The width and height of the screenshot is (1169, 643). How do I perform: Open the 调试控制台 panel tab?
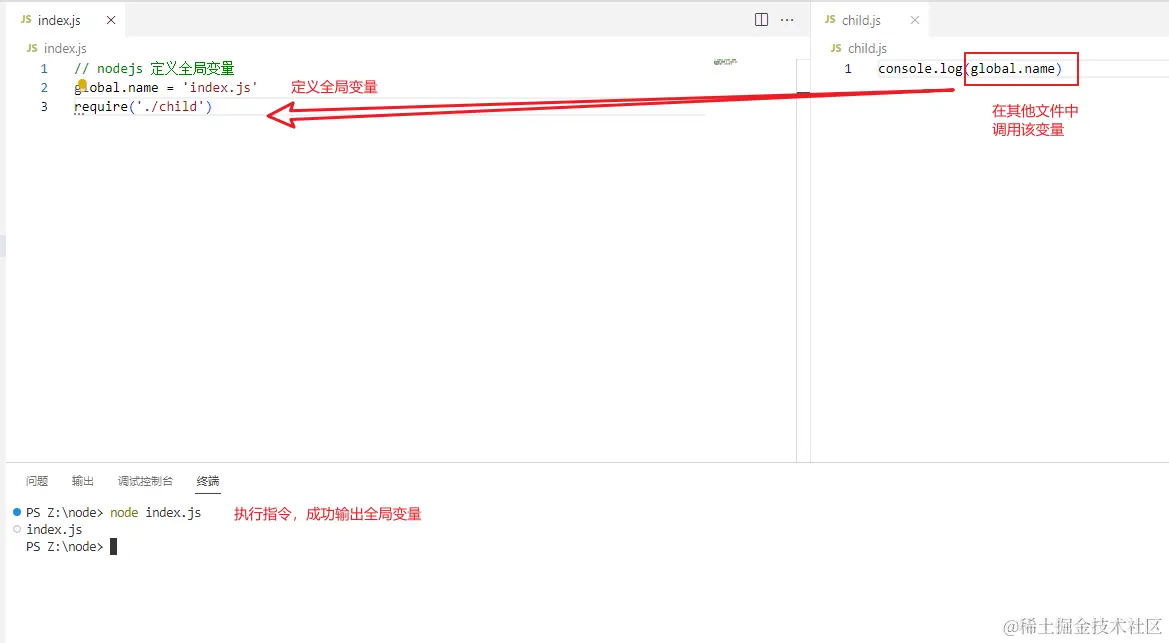(145, 481)
